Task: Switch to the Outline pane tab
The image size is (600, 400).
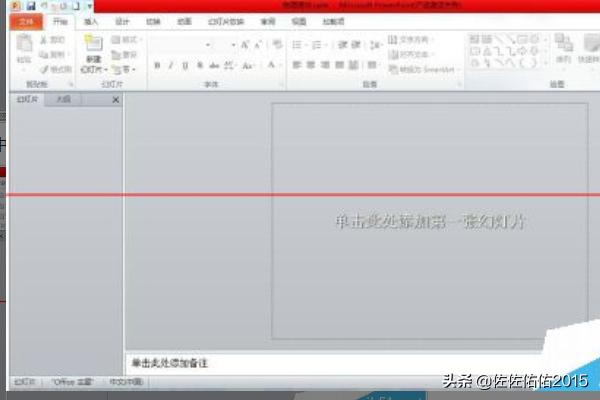Action: [63, 100]
